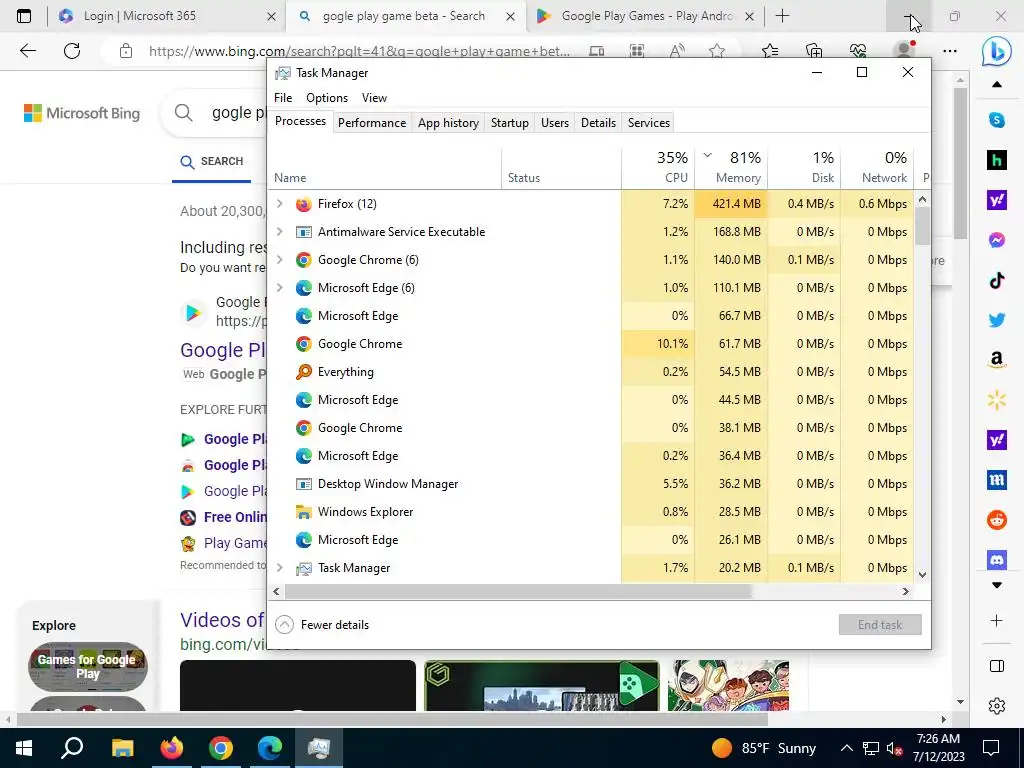Open Windows Start menu
Image resolution: width=1024 pixels, height=768 pixels.
tap(24, 748)
